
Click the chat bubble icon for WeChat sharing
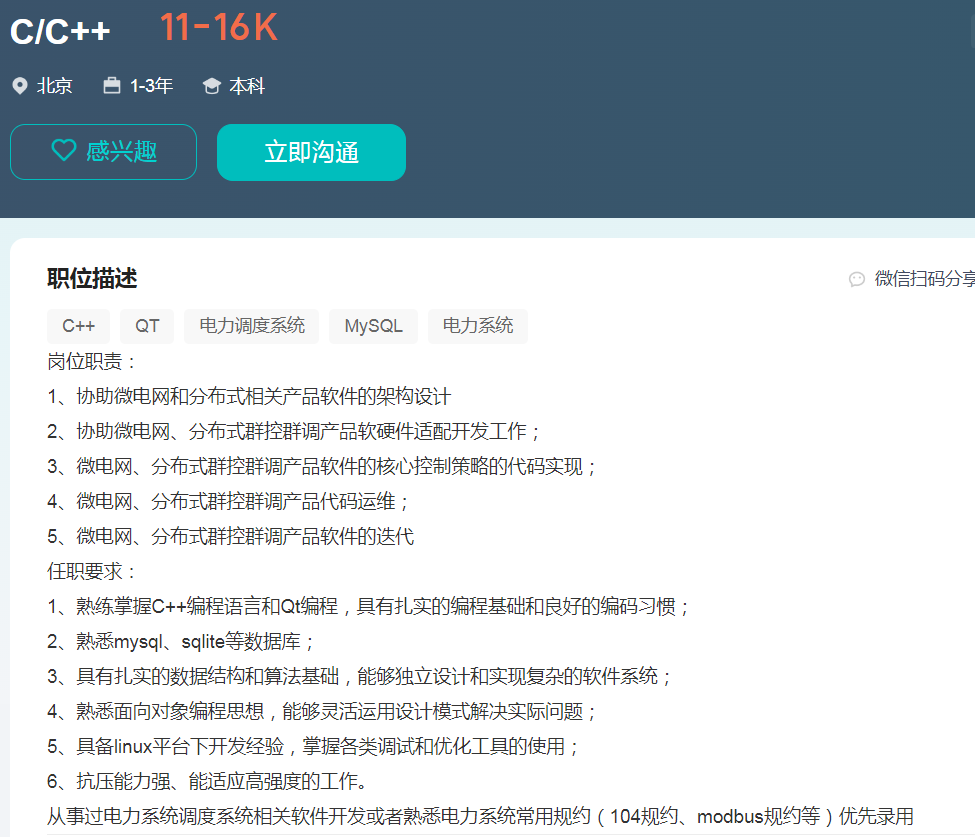[x=857, y=279]
